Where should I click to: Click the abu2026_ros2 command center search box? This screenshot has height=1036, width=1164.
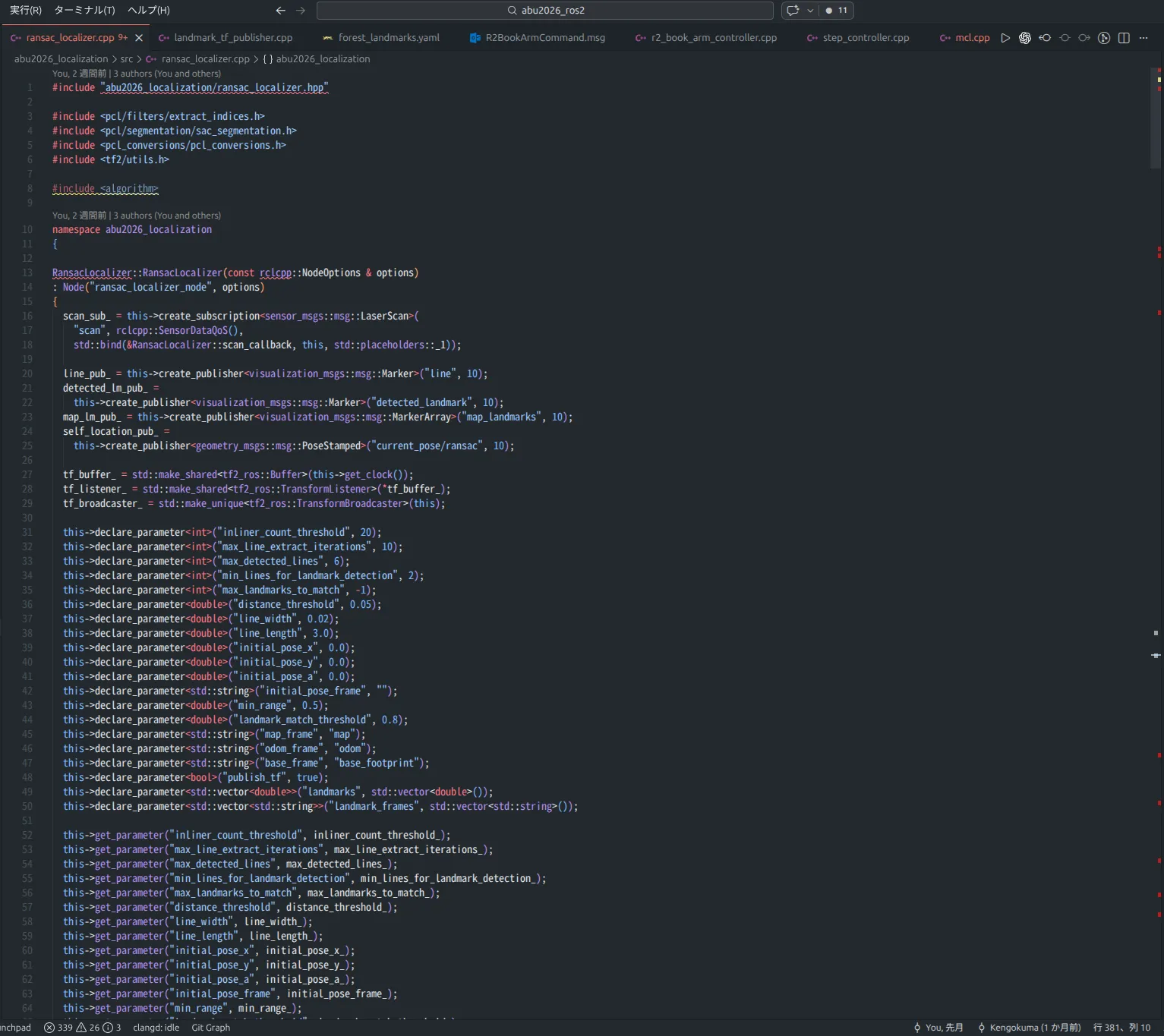pos(545,11)
